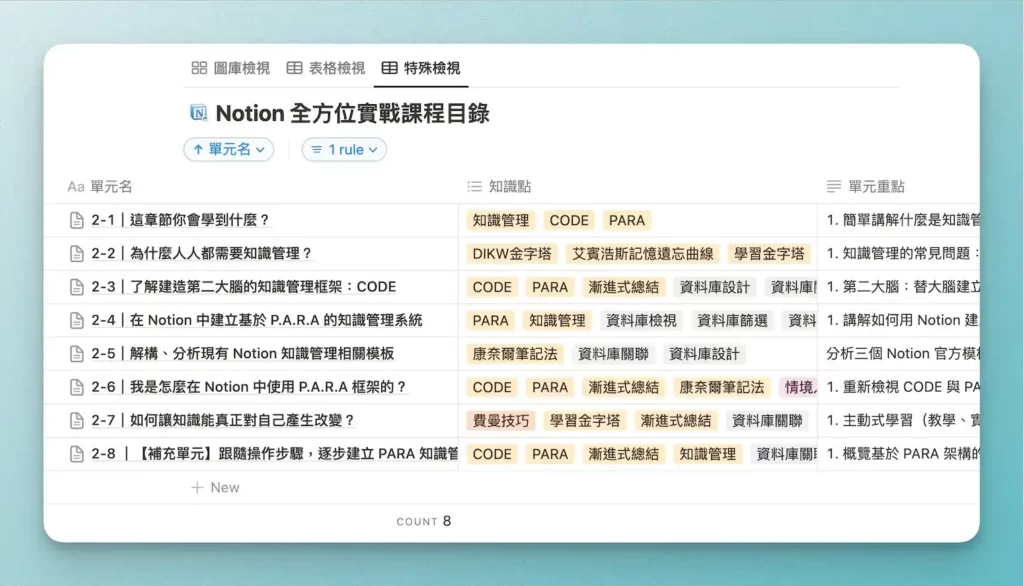Click the 康奈爾筆記法 tag in row 2-6
This screenshot has height=586, width=1024.
point(722,387)
